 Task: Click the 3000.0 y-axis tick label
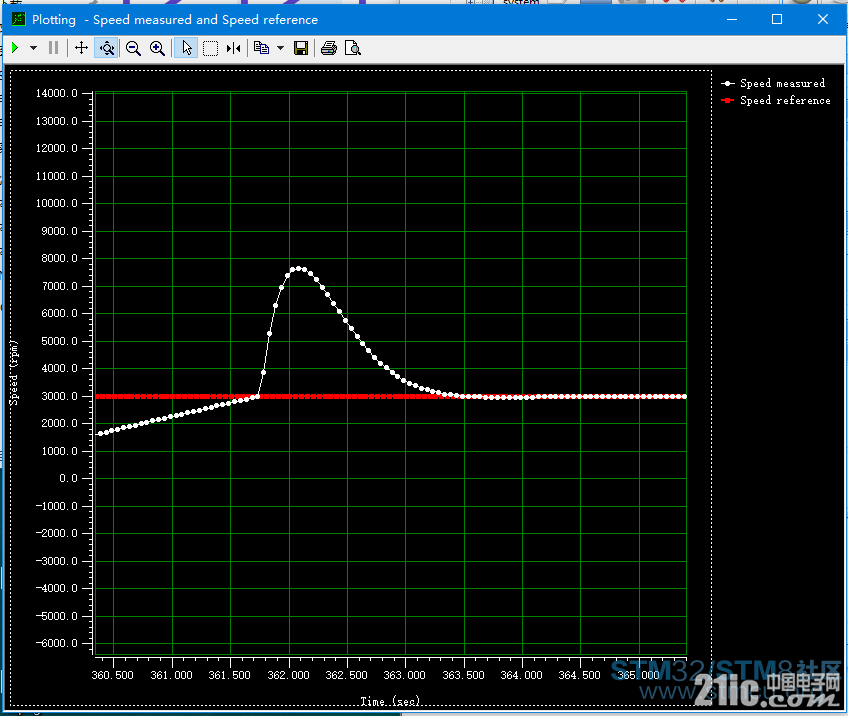point(60,396)
